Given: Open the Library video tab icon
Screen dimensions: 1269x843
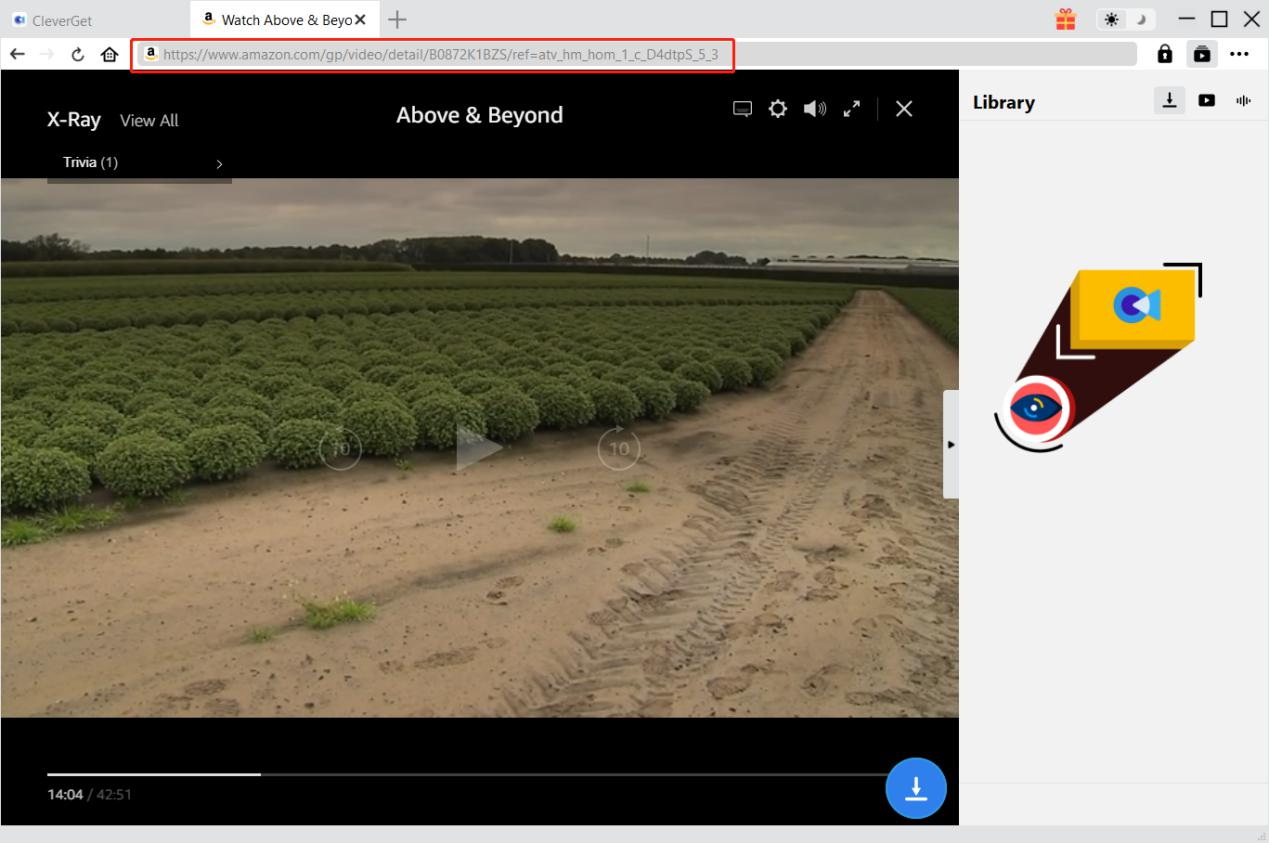Looking at the screenshot, I should coord(1207,101).
